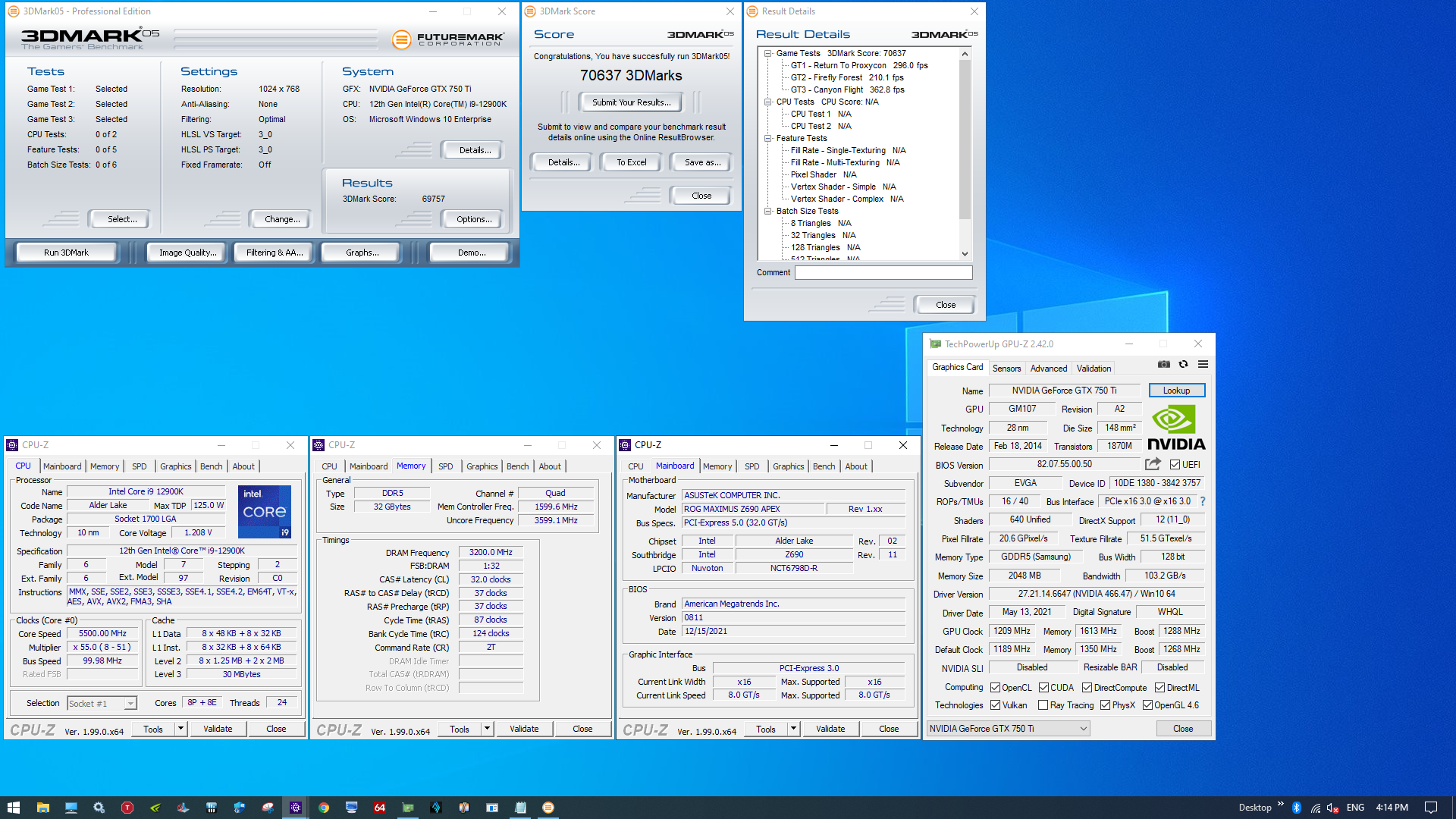The image size is (1456, 819).
Task: Collapse the Batch Size Tests tree node
Action: pos(768,211)
